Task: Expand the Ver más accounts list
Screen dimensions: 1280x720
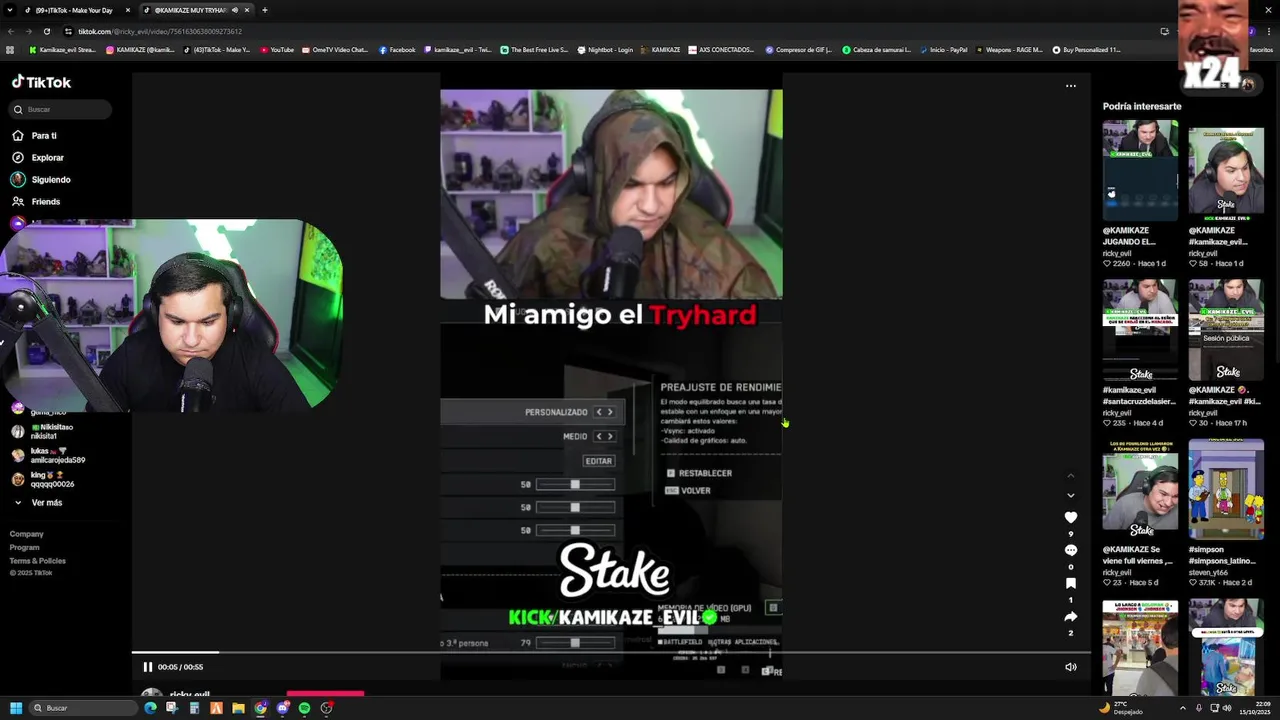Action: pos(40,503)
